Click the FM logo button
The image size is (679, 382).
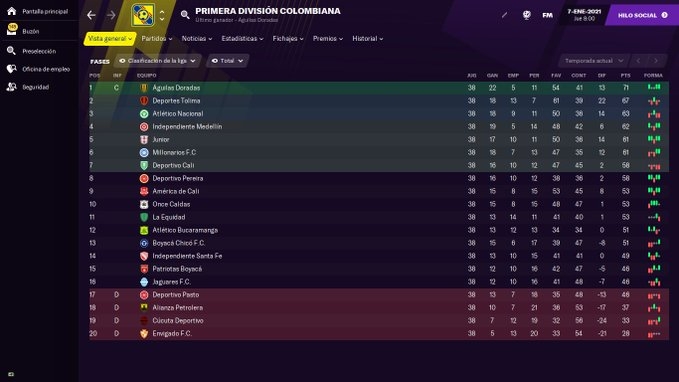pos(547,15)
